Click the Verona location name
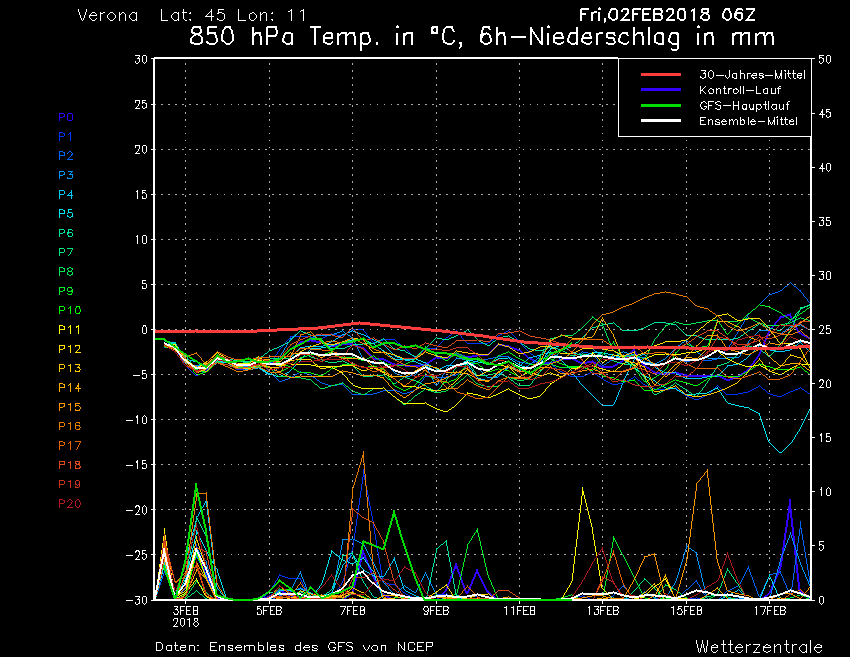This screenshot has height=657, width=850. (108, 15)
